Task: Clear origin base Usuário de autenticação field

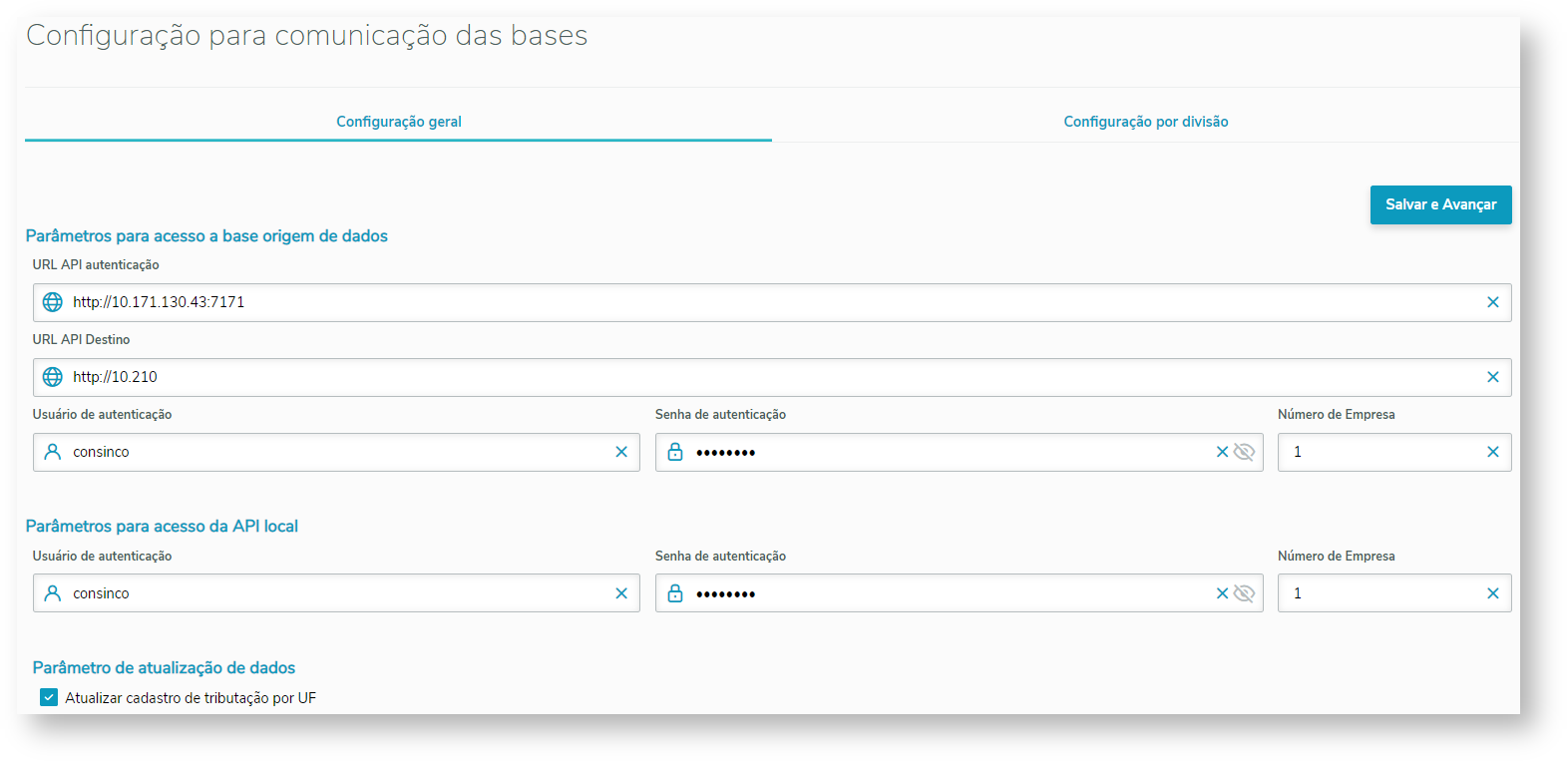Action: pos(621,452)
